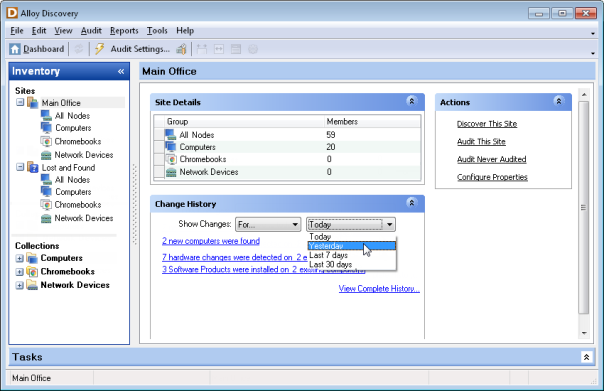The image size is (604, 391).
Task: Click Discover This Site link
Action: [x=487, y=124]
